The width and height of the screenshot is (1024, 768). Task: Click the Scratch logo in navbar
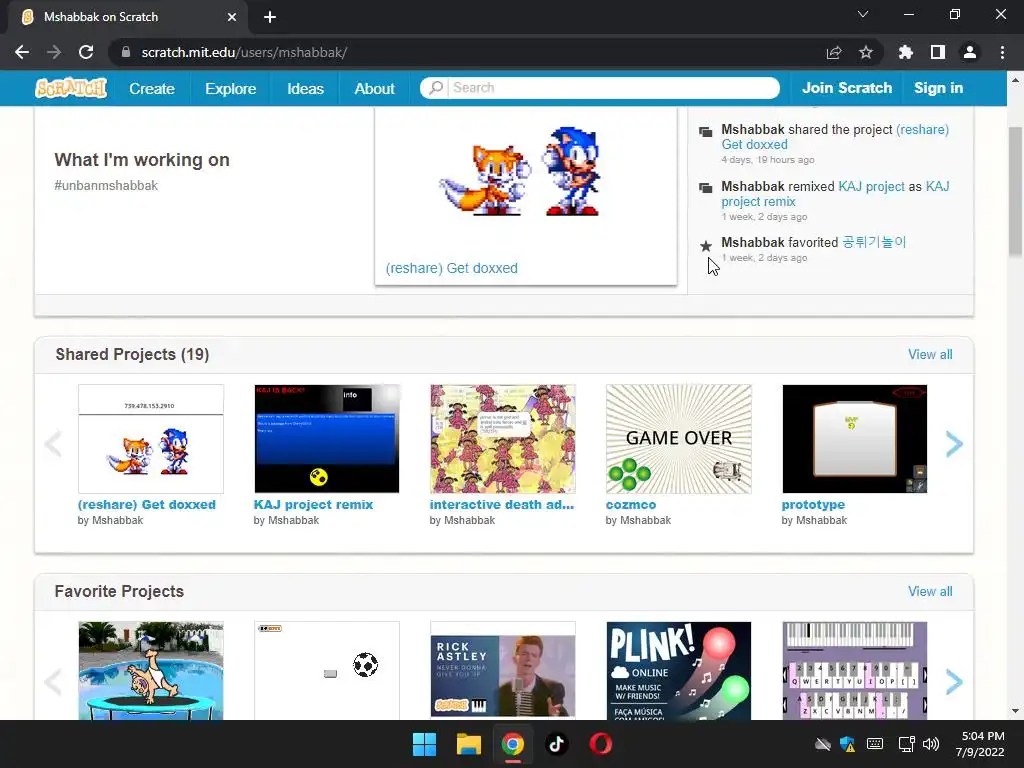click(71, 88)
